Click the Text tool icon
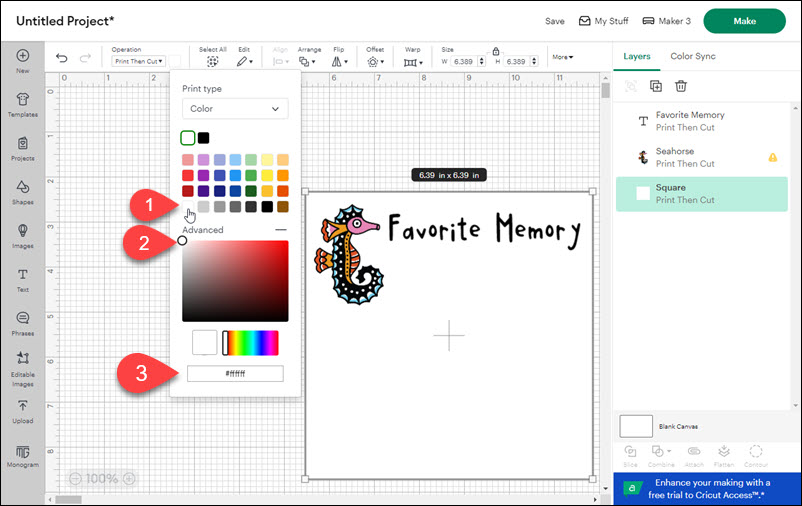802x506 pixels. pyautogui.click(x=22, y=276)
